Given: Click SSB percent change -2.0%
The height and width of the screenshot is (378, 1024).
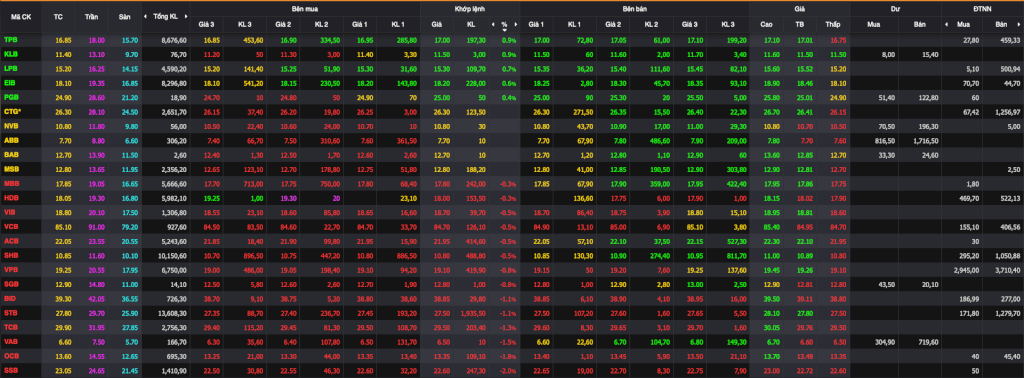Looking at the screenshot, I should click(507, 370).
